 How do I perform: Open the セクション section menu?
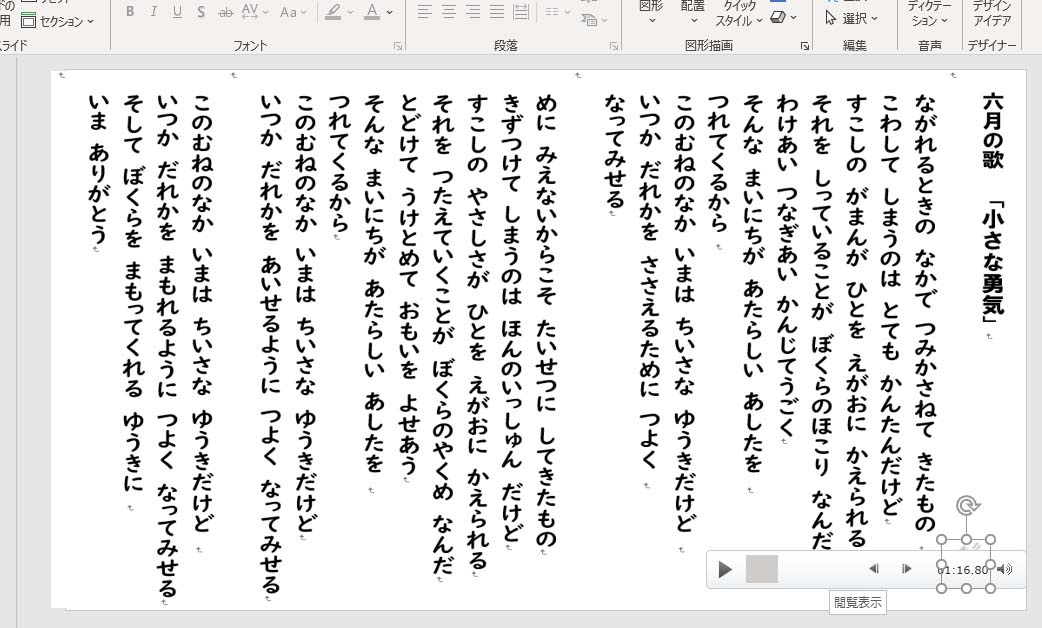click(57, 21)
